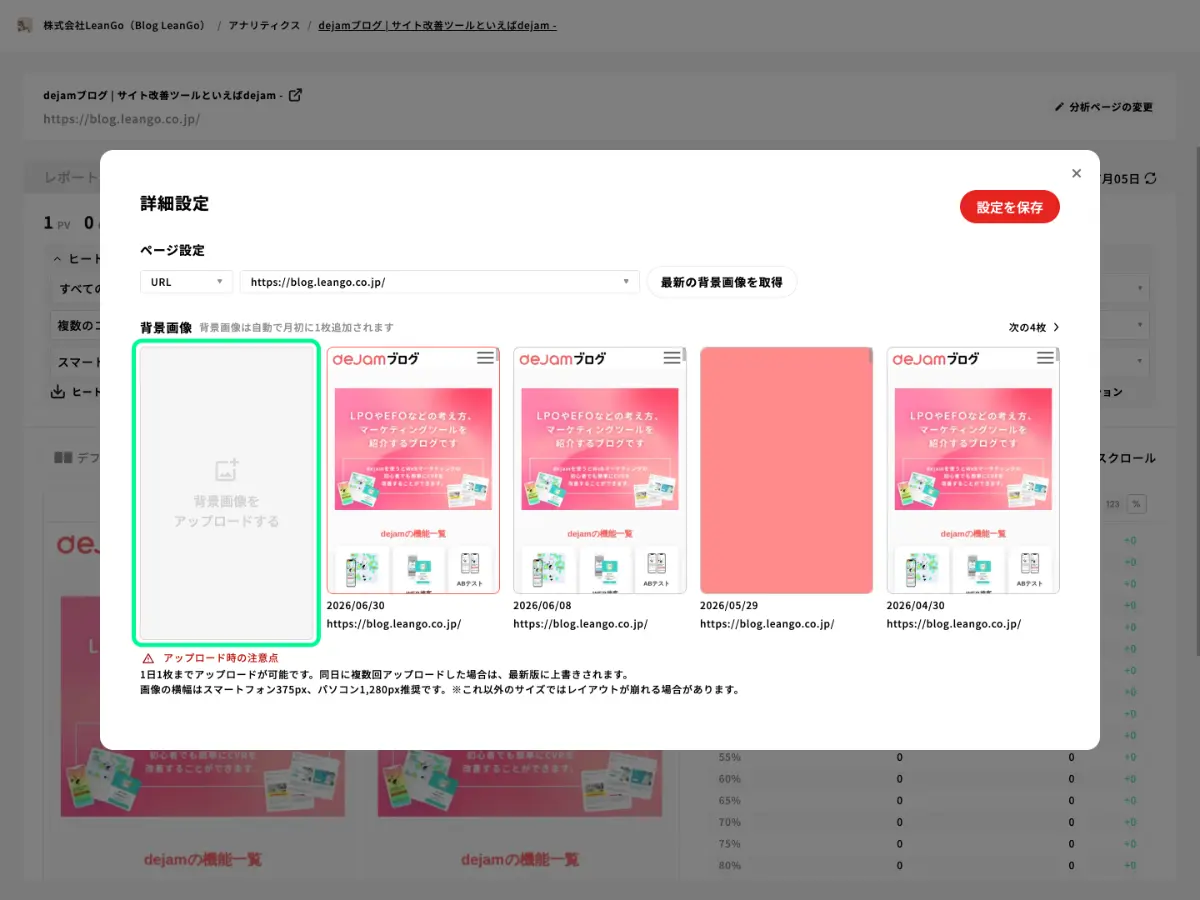Click the dejamブログ breadcrumb link

437,25
